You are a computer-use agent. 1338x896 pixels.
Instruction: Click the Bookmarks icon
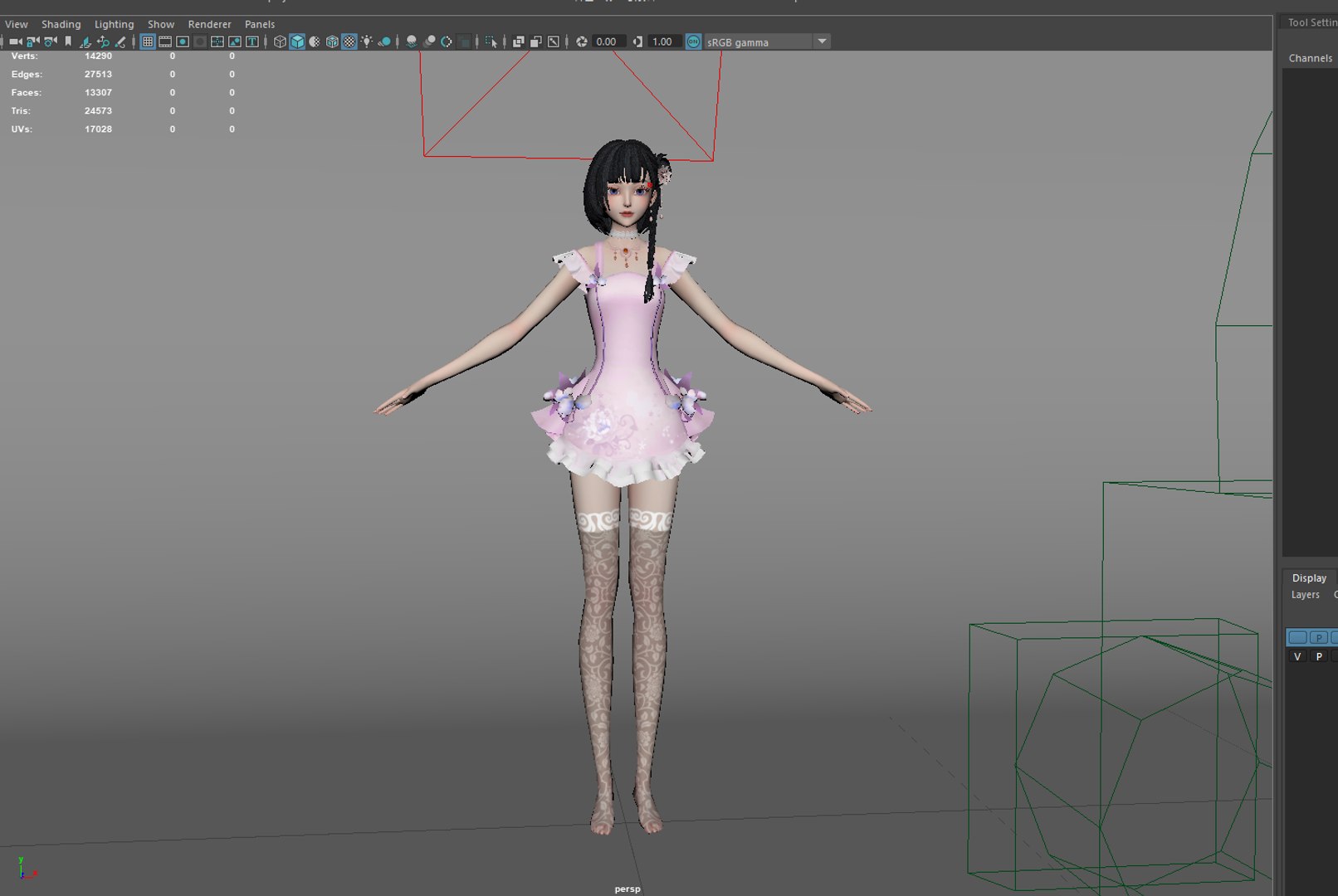pyautogui.click(x=68, y=41)
